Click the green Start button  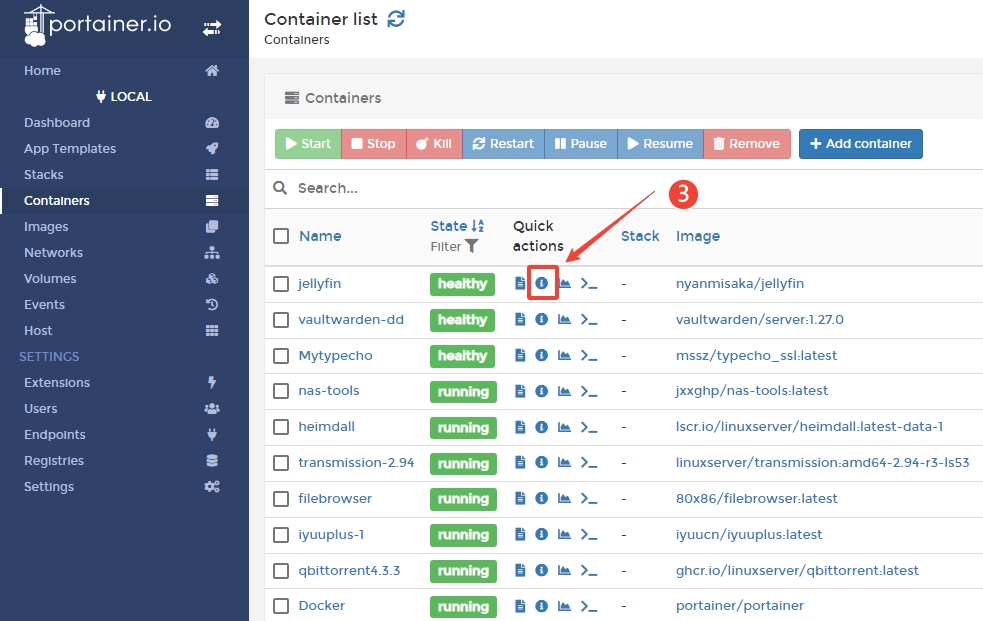point(308,144)
